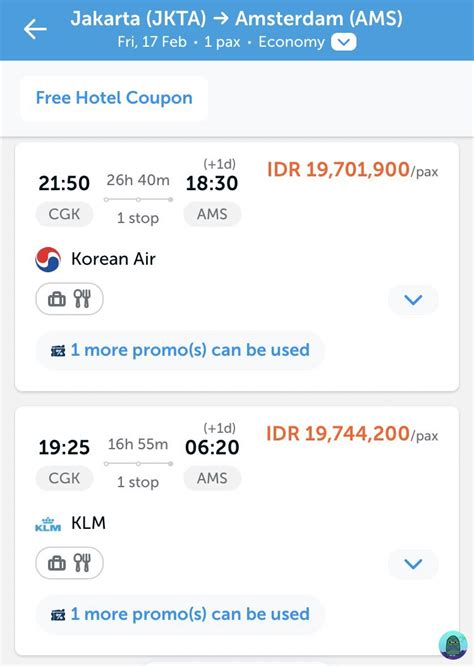Expand the Korean Air flight details
Viewport: 474px width, 666px height.
(413, 300)
